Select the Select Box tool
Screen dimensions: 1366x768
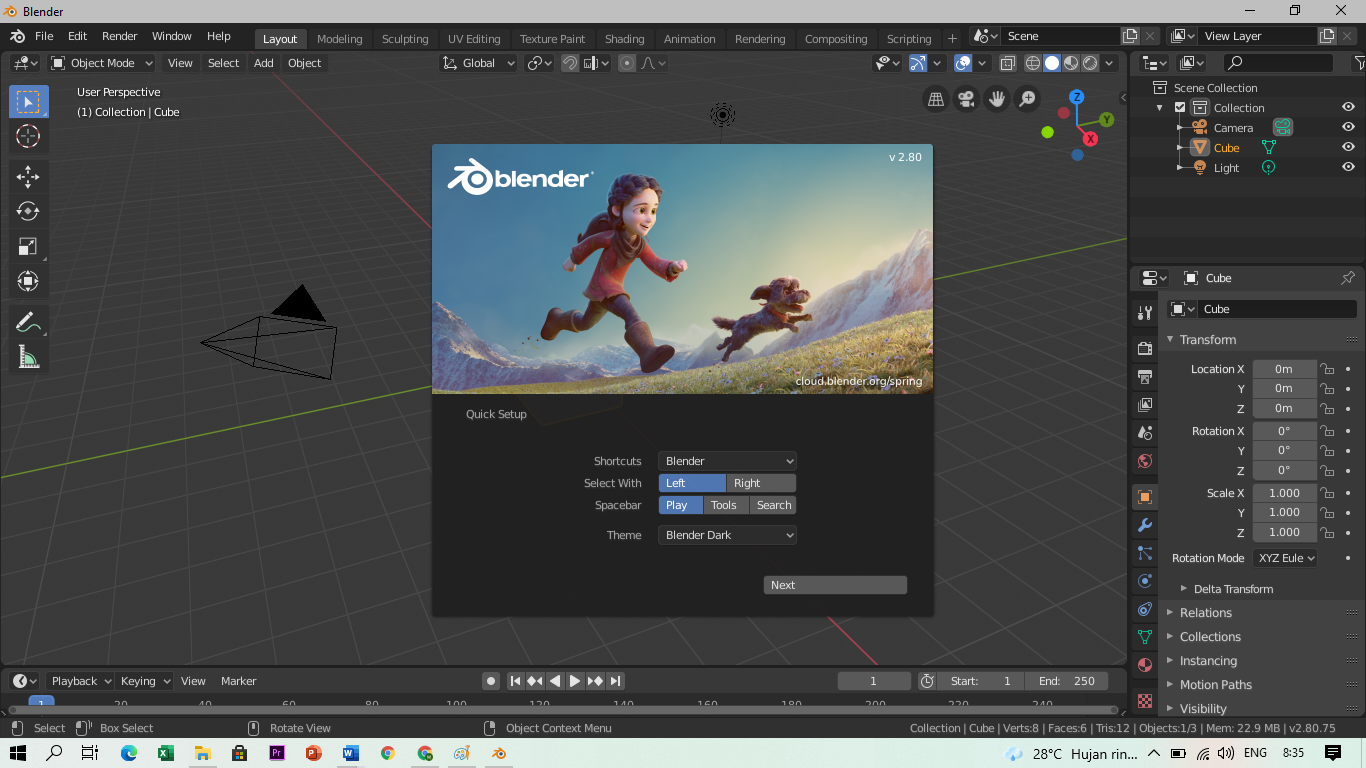(28, 102)
